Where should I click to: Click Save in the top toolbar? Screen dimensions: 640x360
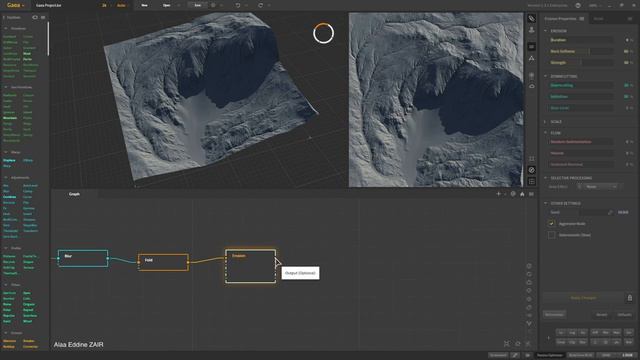point(198,5)
